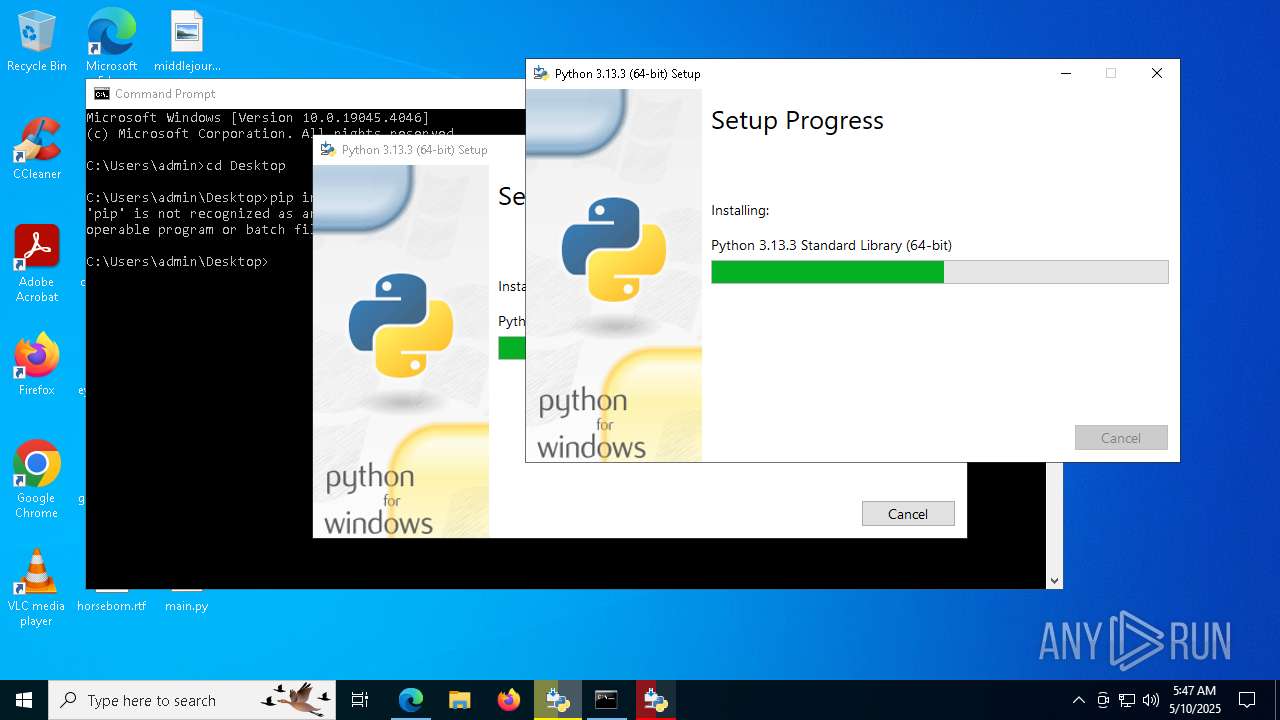Open the Google Chrome desktop shortcut
Viewport: 1280px width, 720px height.
(37, 479)
